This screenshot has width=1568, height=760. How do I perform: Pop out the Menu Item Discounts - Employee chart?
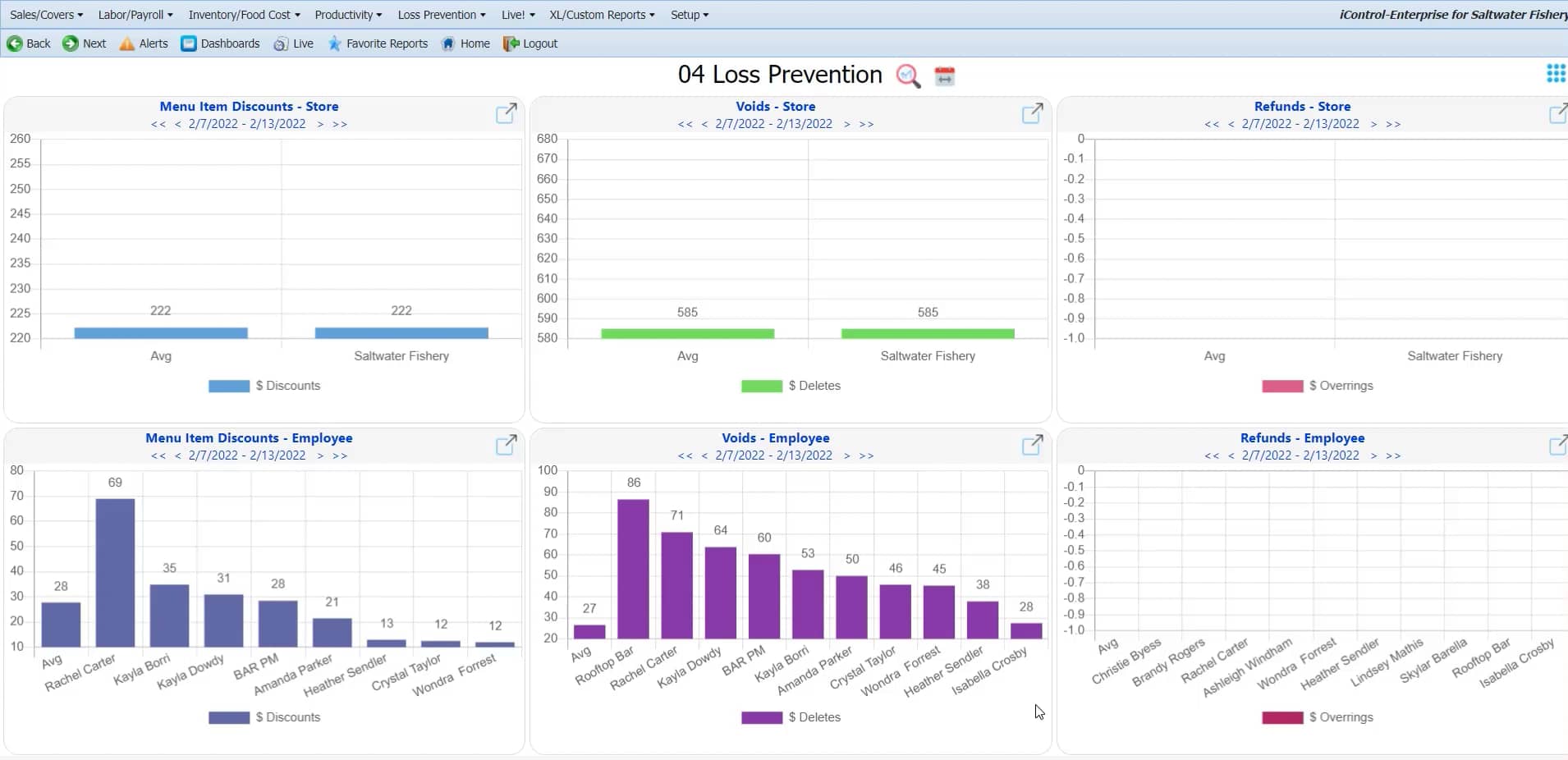coord(506,445)
